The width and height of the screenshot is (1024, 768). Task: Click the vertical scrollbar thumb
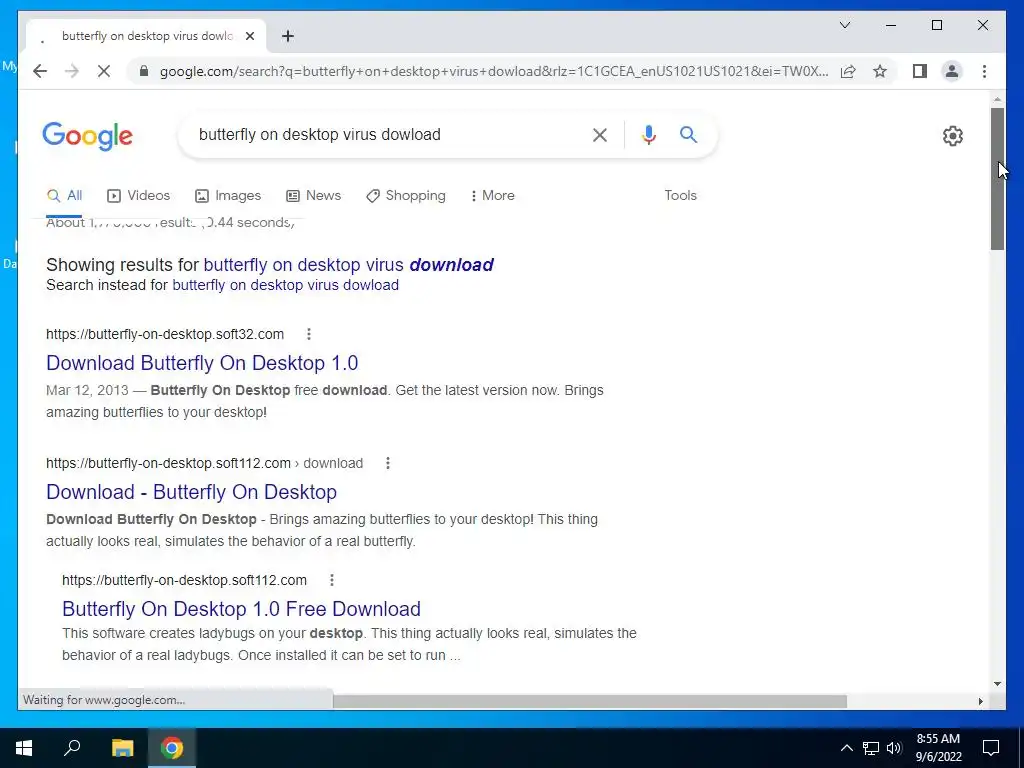point(997,178)
